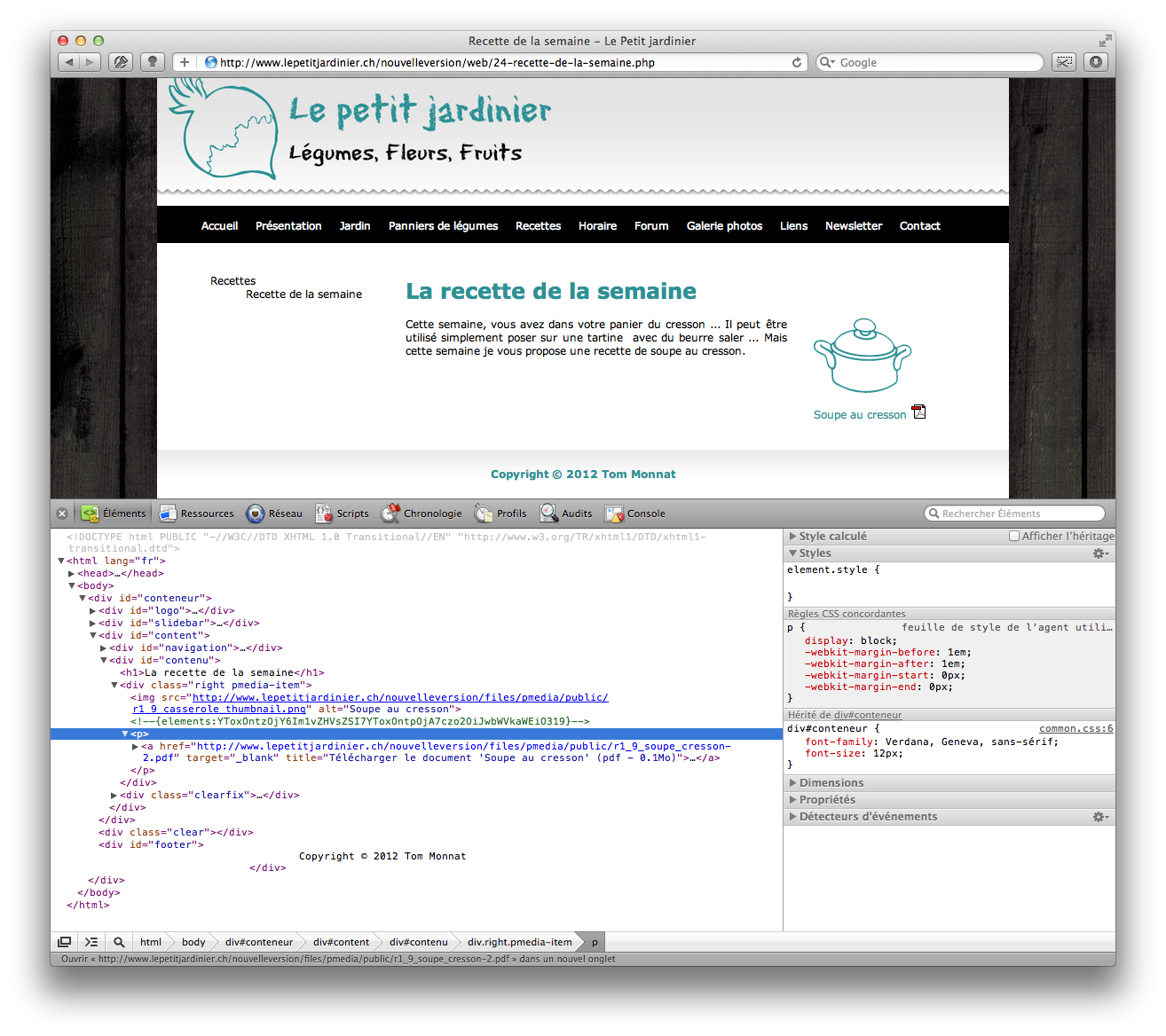Open the Styles gear options menu
1166x1036 pixels.
click(x=1100, y=553)
